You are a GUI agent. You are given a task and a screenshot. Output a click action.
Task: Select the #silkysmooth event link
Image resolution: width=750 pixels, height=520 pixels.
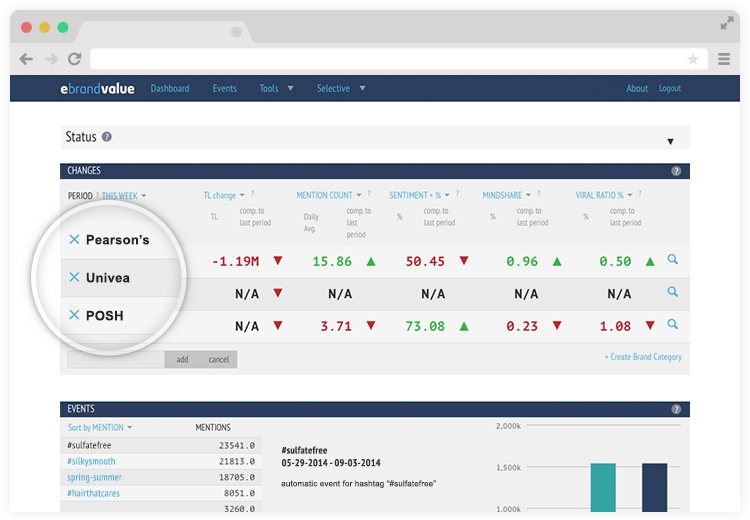(x=91, y=462)
